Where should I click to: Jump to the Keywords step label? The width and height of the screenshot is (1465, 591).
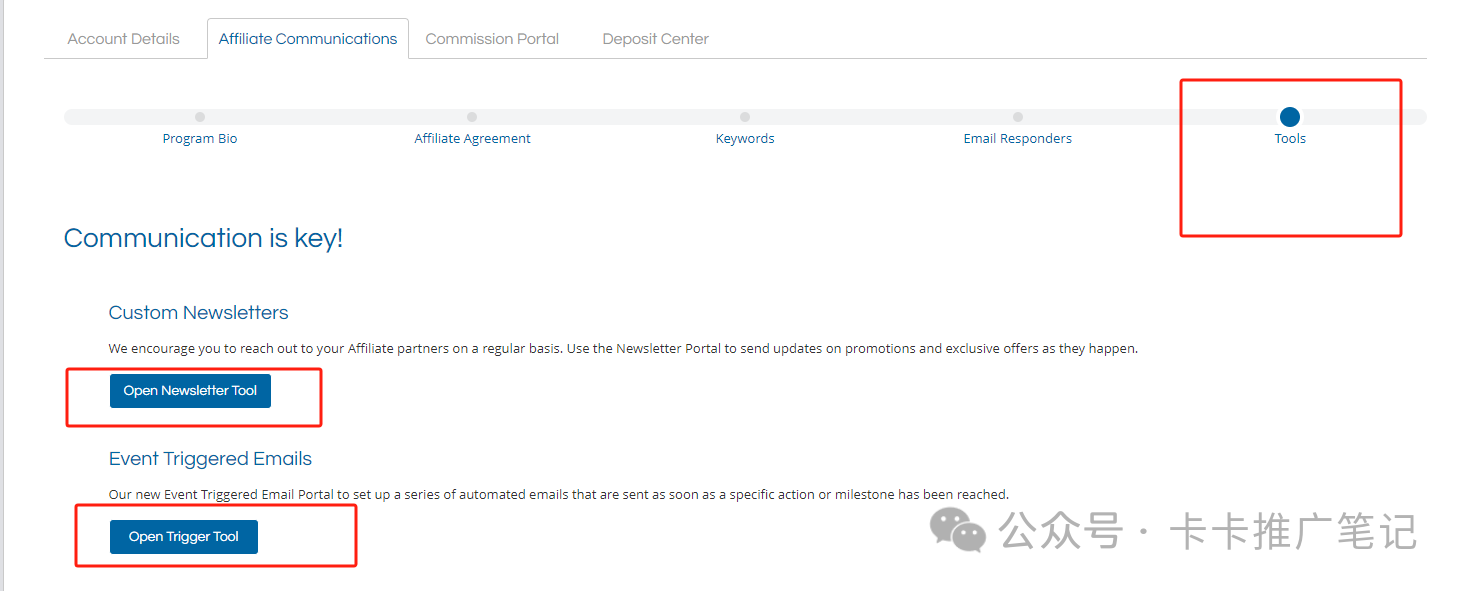745,139
